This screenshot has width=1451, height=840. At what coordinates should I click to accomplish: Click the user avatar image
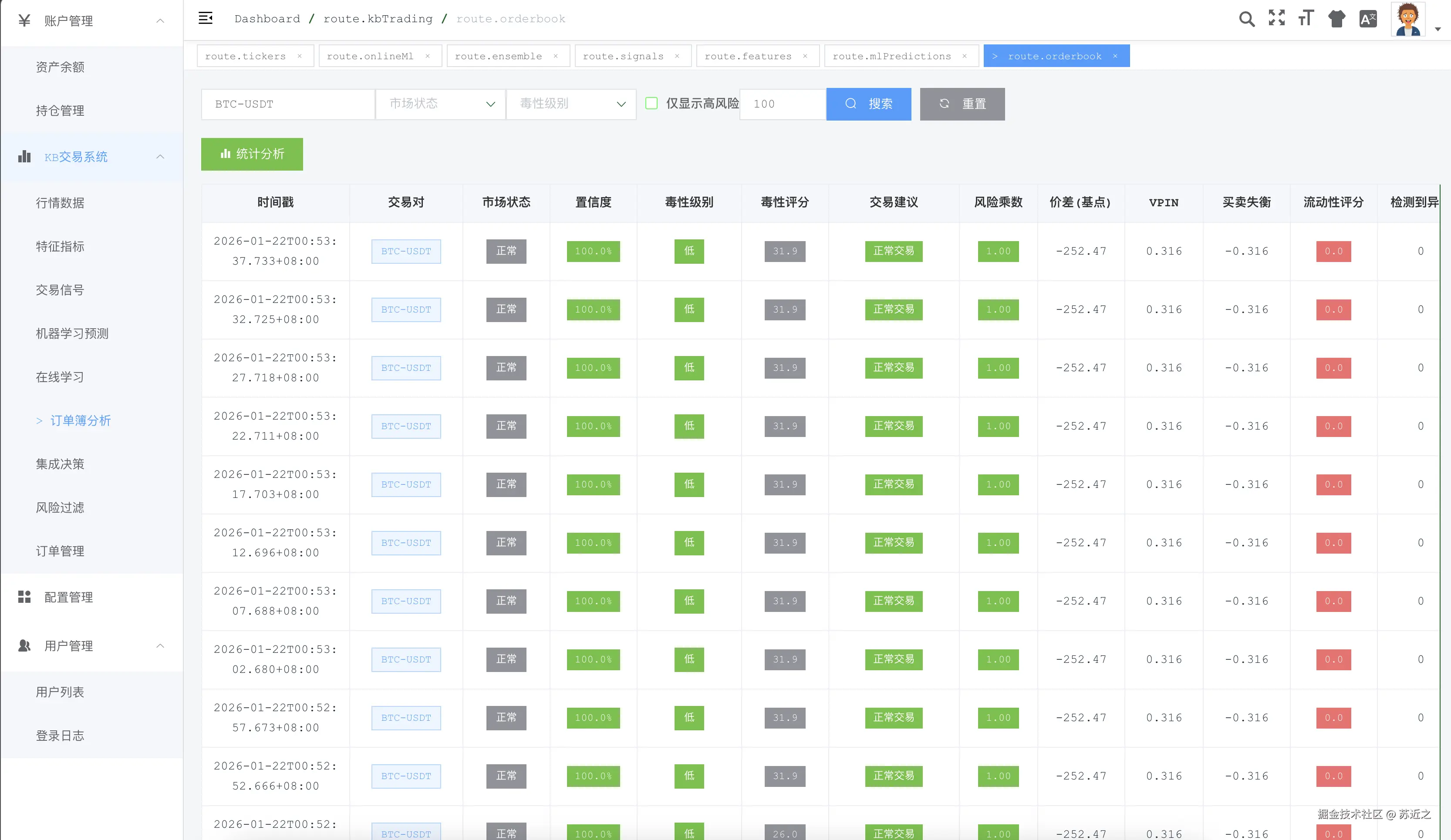[1407, 19]
